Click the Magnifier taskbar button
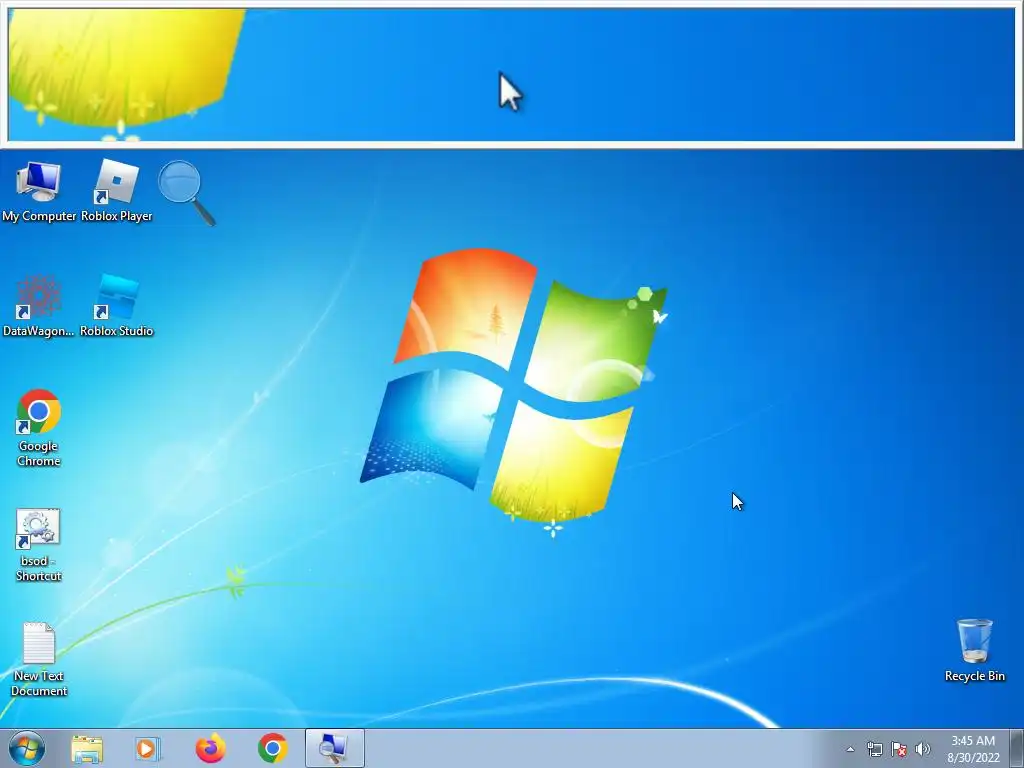This screenshot has width=1024, height=768. (x=334, y=748)
